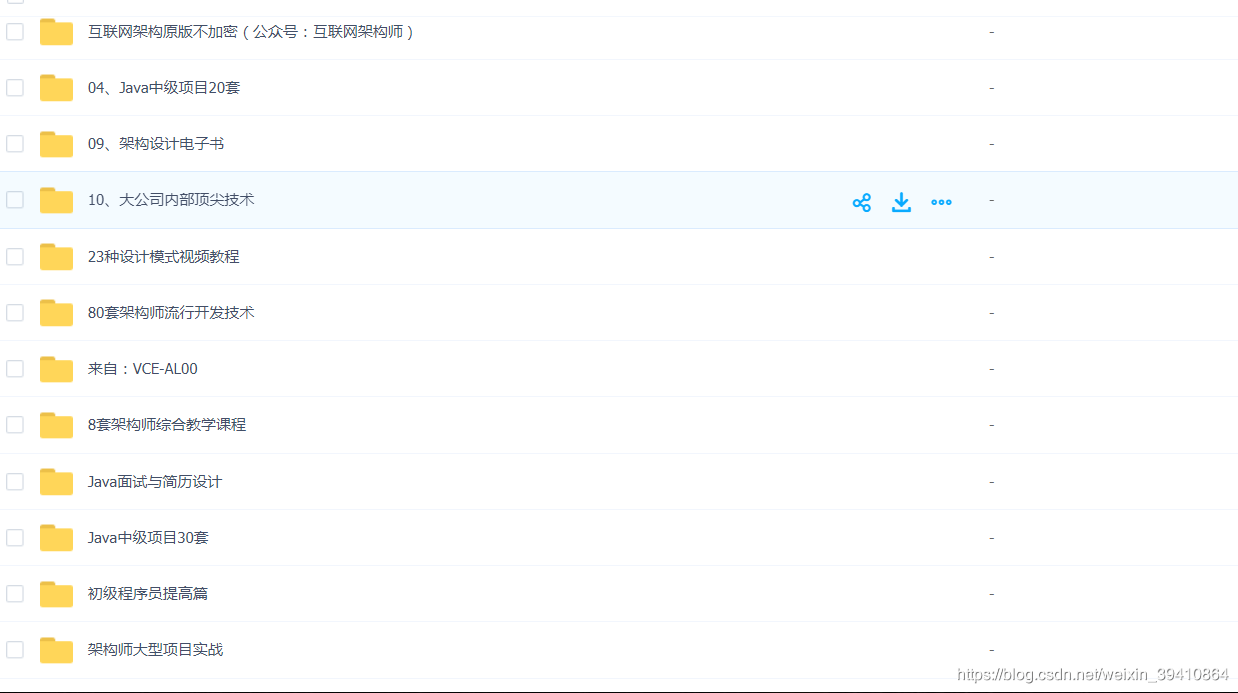Click folder icon of 8套架构师综合教学课程

57,425
